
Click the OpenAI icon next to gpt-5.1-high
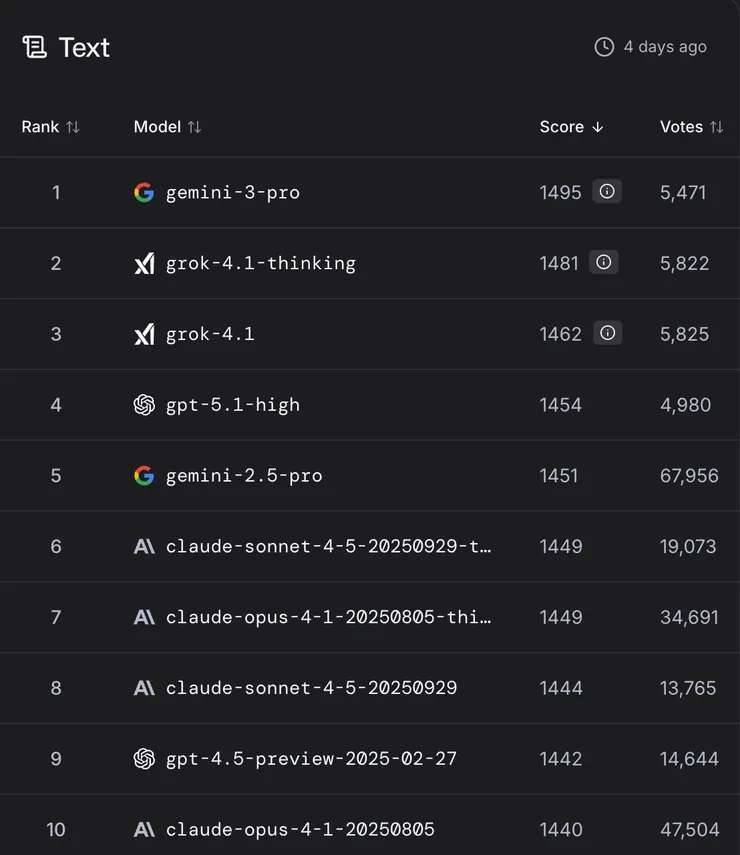[x=145, y=405]
